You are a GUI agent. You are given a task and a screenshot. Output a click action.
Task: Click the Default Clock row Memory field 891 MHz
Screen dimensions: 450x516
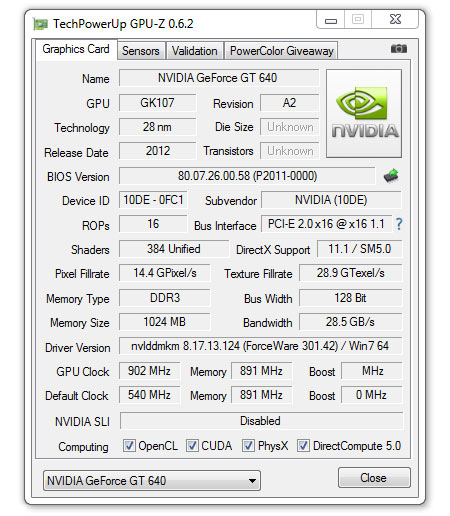tap(261, 395)
